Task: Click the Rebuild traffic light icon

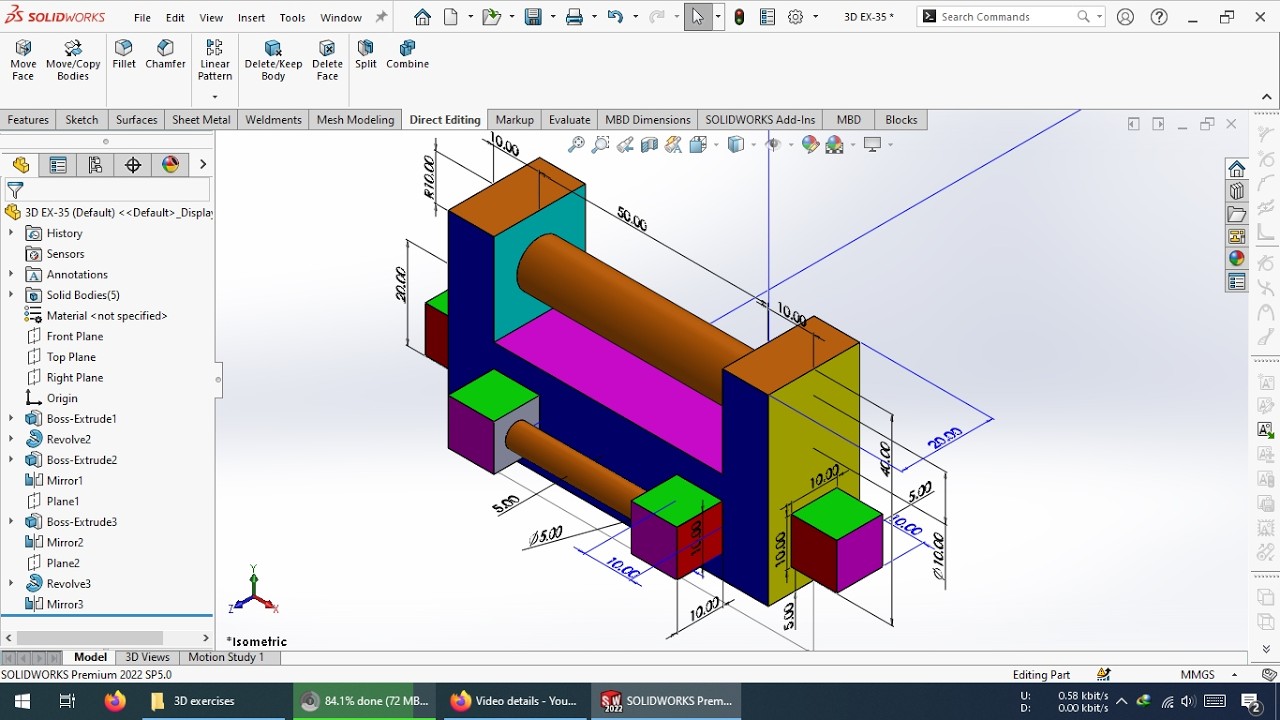Action: click(x=739, y=17)
